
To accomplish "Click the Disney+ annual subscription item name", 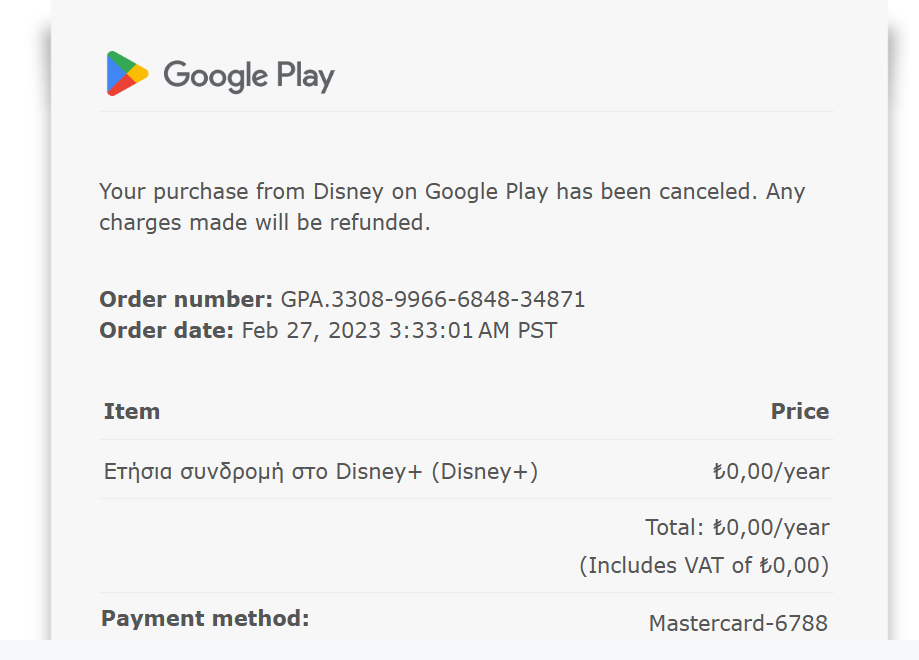I will point(321,471).
